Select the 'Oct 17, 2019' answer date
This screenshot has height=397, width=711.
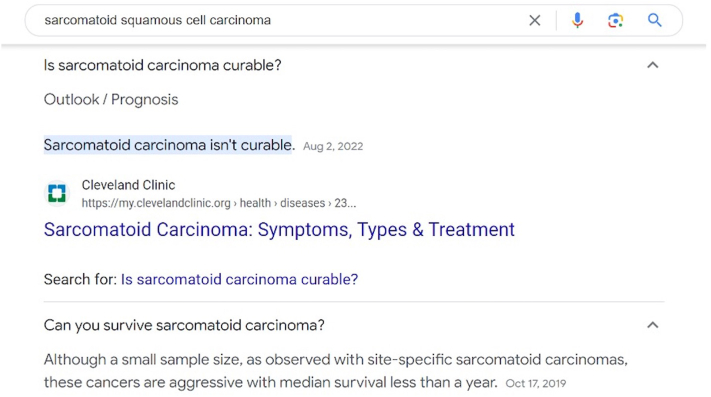tap(536, 383)
